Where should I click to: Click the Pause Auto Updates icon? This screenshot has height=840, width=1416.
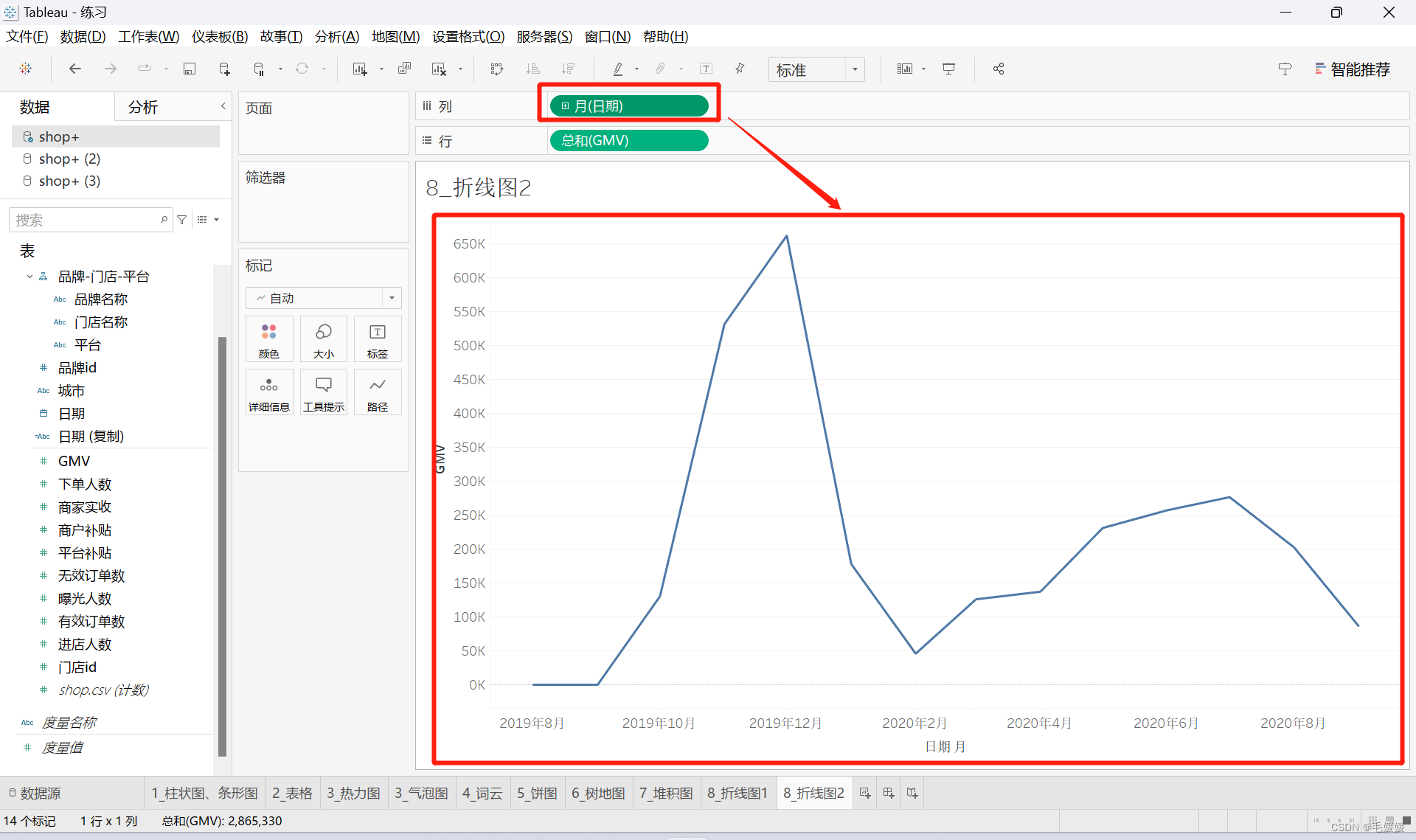click(x=259, y=69)
